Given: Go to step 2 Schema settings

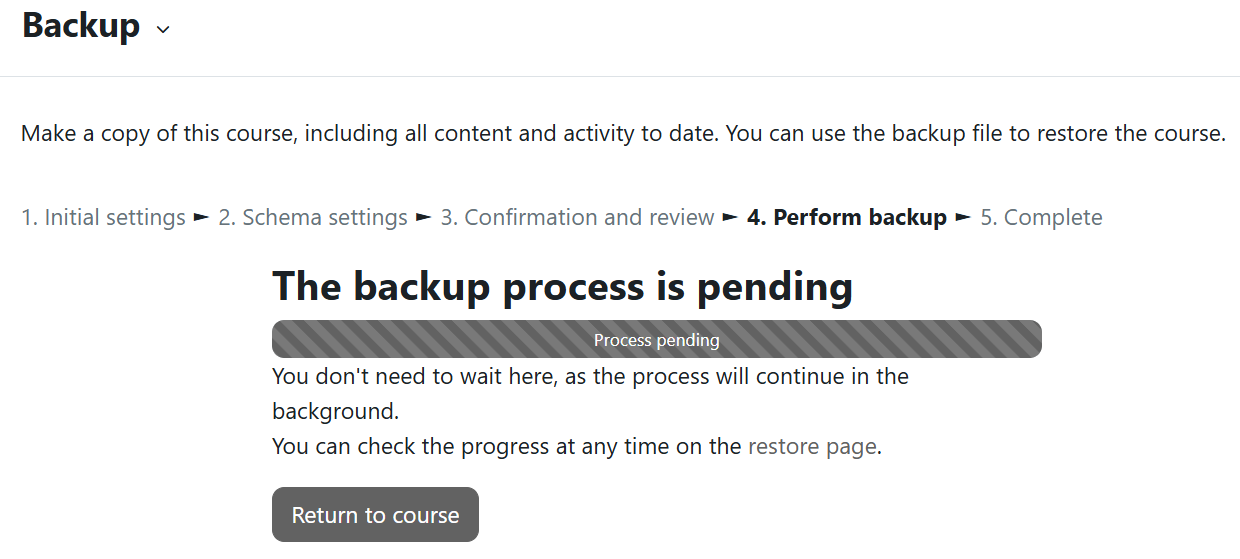Looking at the screenshot, I should click(313, 217).
